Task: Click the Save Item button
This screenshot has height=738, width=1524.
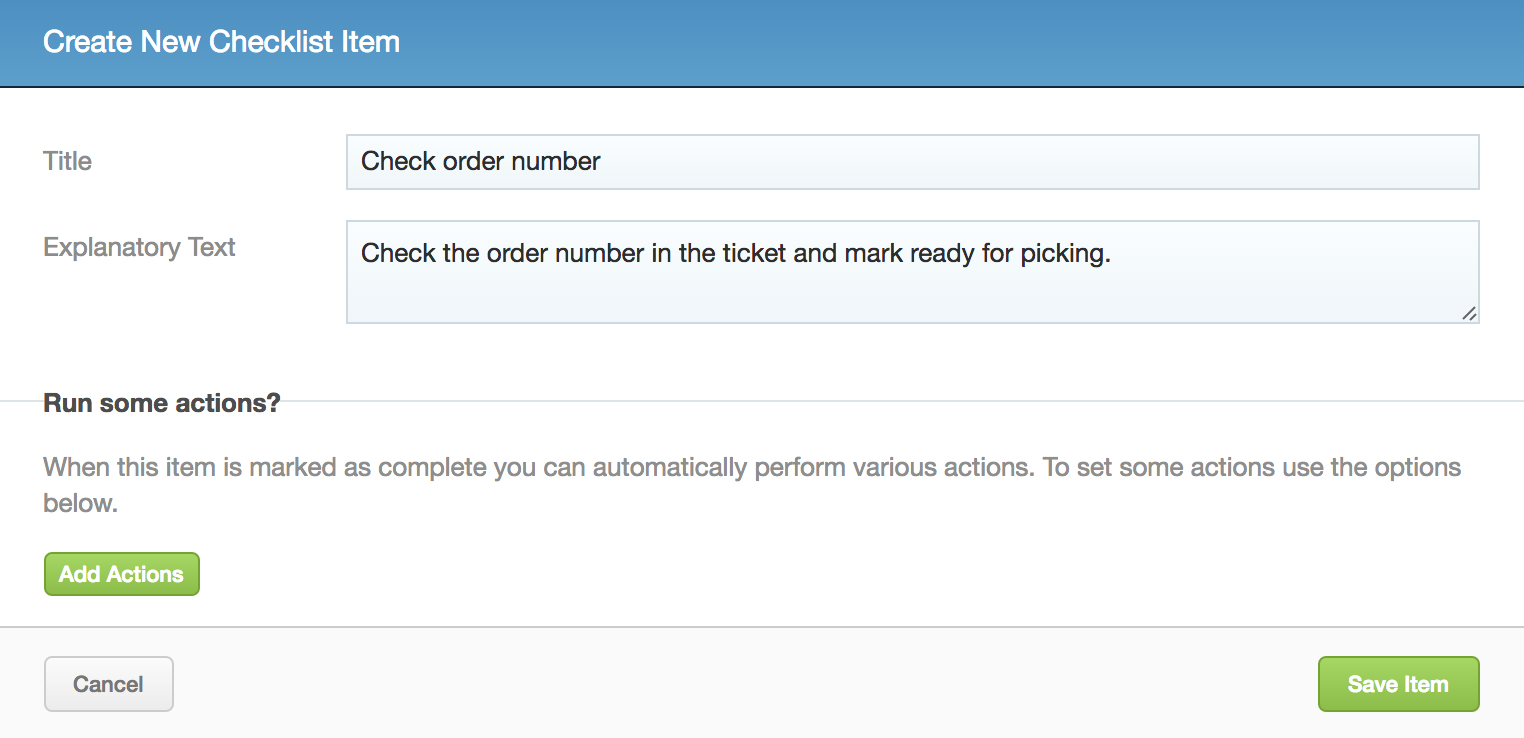Action: point(1398,684)
